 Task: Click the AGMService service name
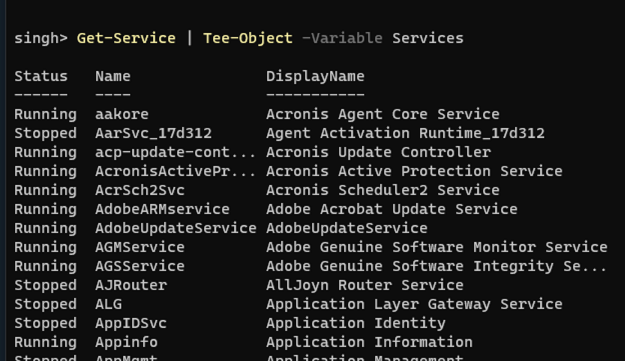(140, 247)
